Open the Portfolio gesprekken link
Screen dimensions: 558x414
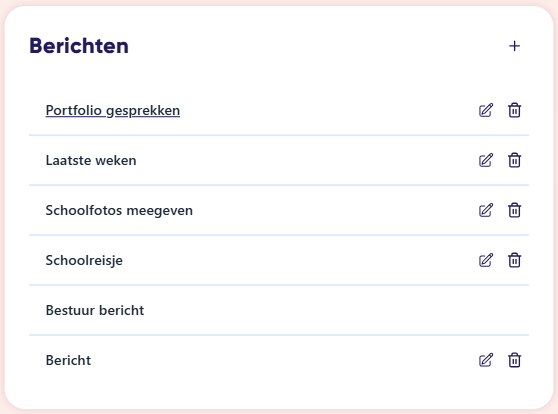tap(112, 111)
